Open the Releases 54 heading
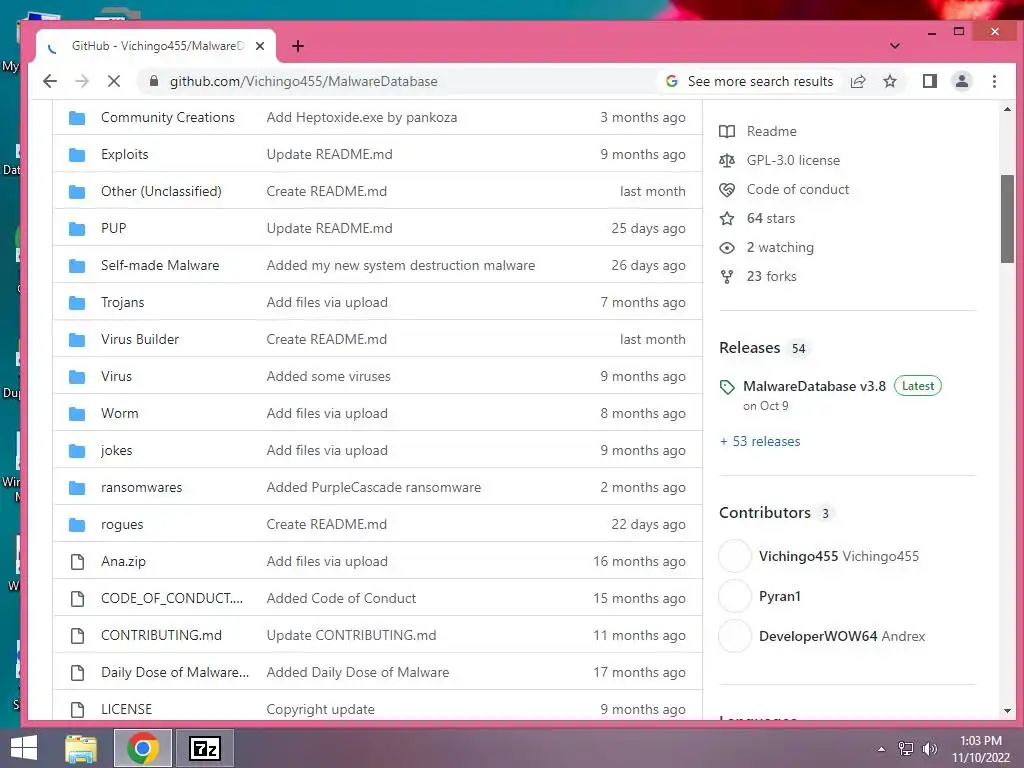The image size is (1024, 768). 763,348
